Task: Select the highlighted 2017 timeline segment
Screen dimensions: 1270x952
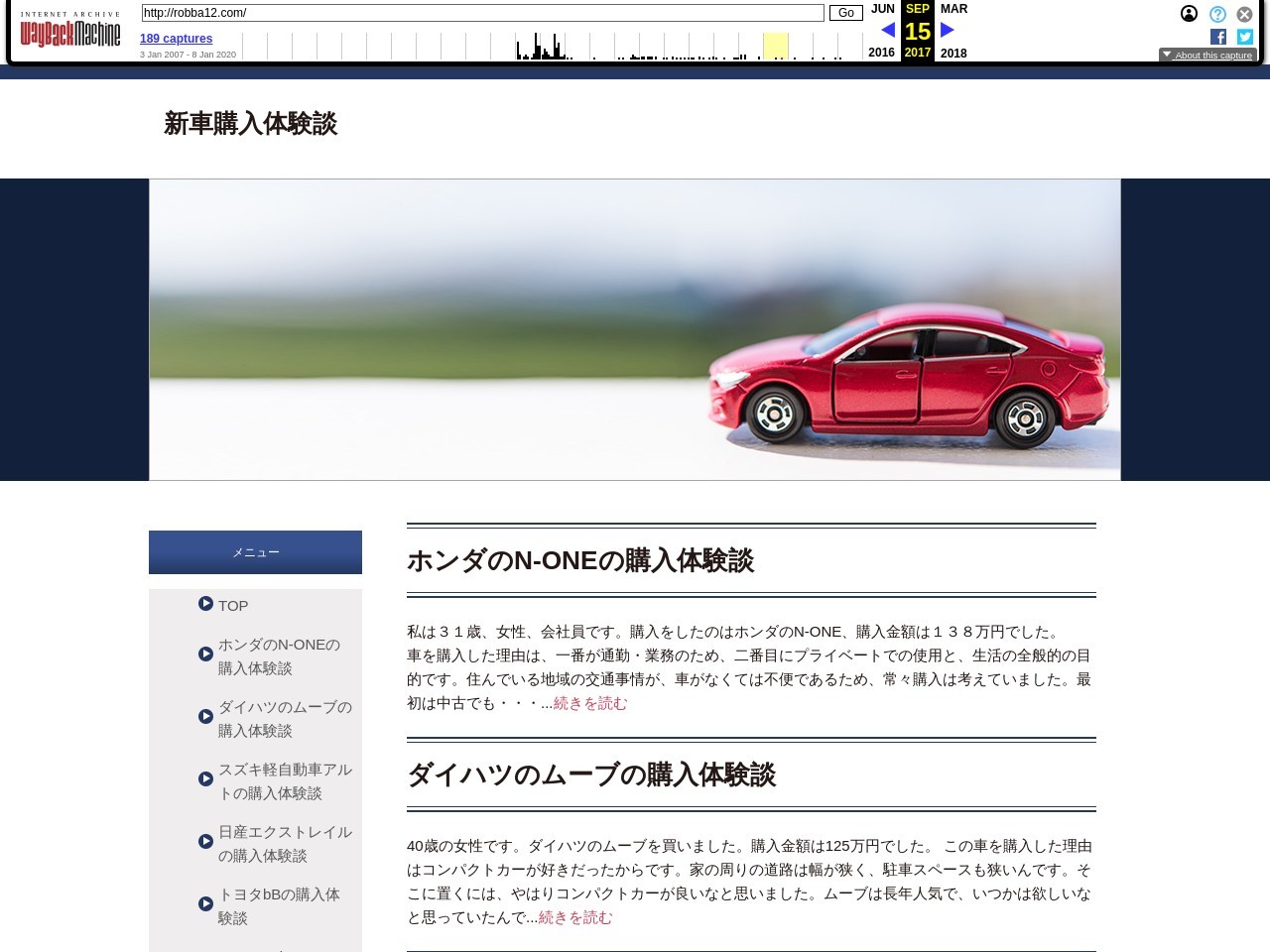Action: click(775, 46)
